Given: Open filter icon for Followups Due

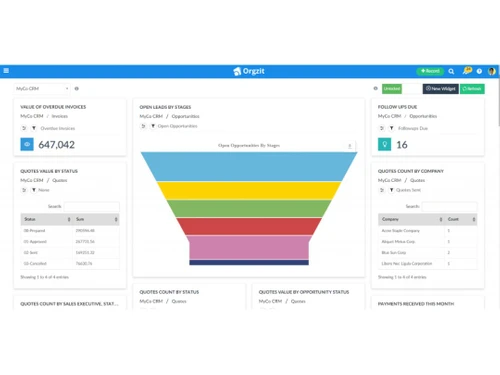Looking at the screenshot, I should point(391,128).
